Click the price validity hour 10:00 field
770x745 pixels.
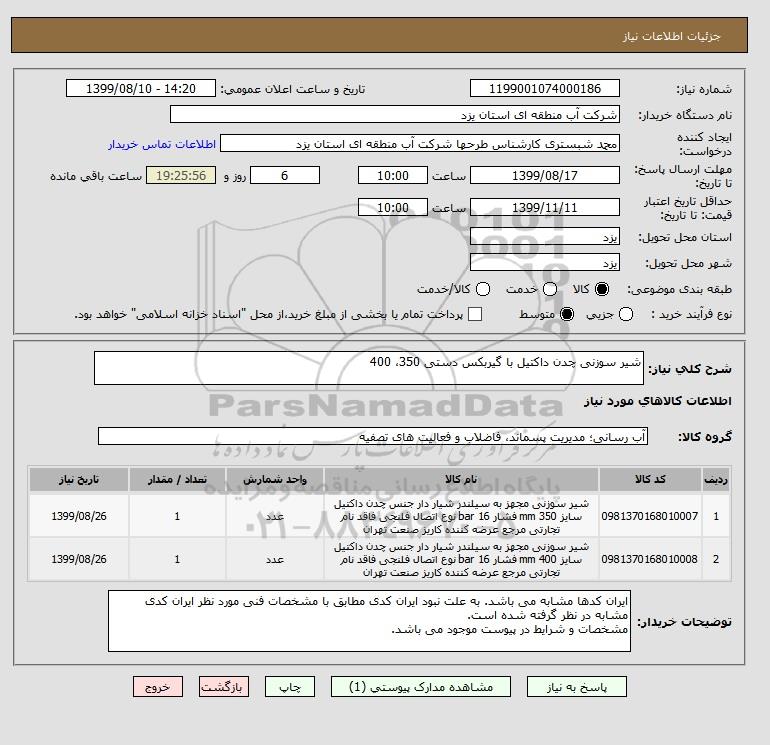pyautogui.click(x=393, y=207)
